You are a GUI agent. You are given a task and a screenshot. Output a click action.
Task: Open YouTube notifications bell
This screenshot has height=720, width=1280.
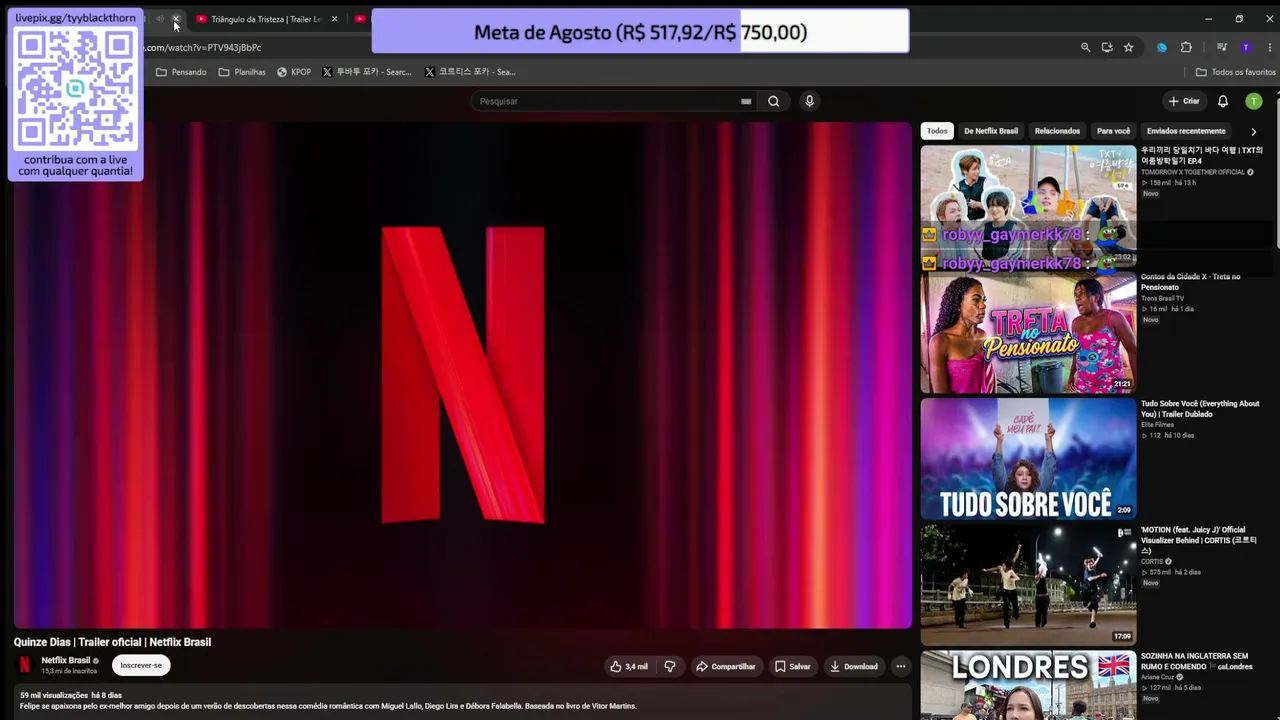pyautogui.click(x=1223, y=101)
